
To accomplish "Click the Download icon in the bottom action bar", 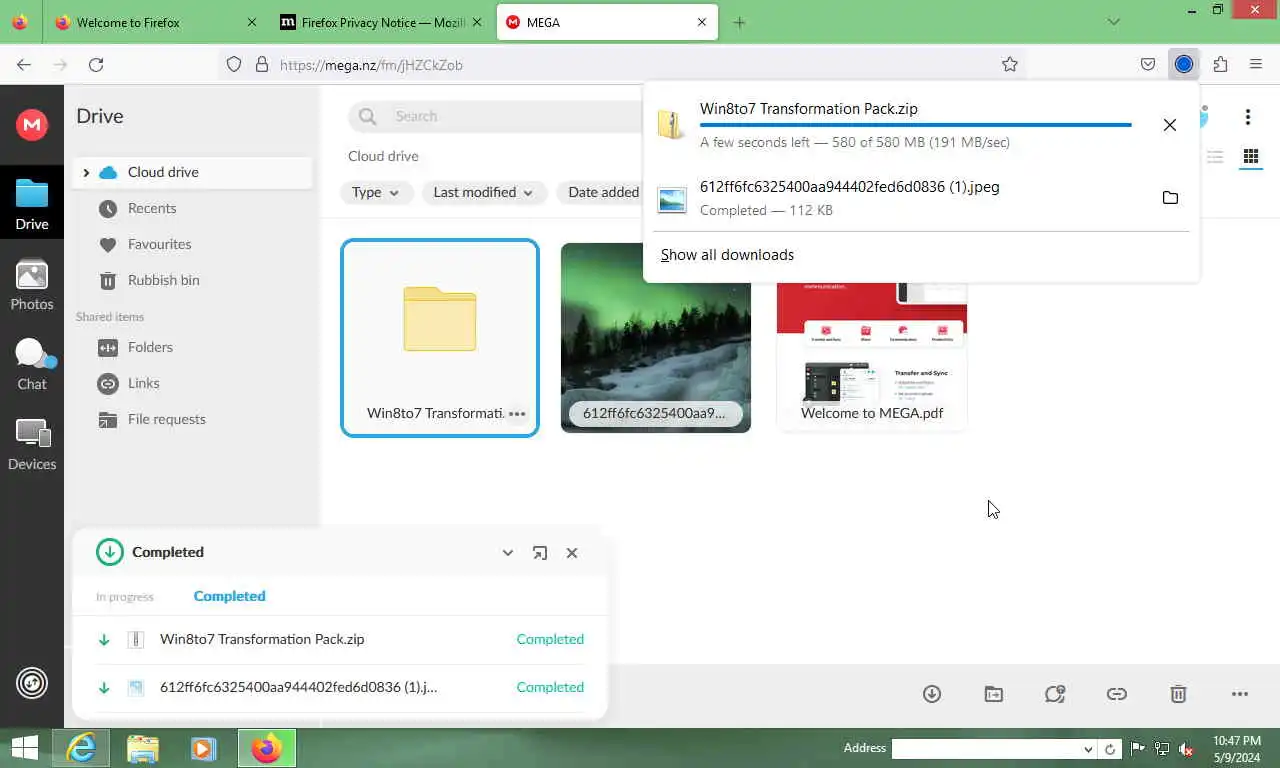I will tap(932, 694).
